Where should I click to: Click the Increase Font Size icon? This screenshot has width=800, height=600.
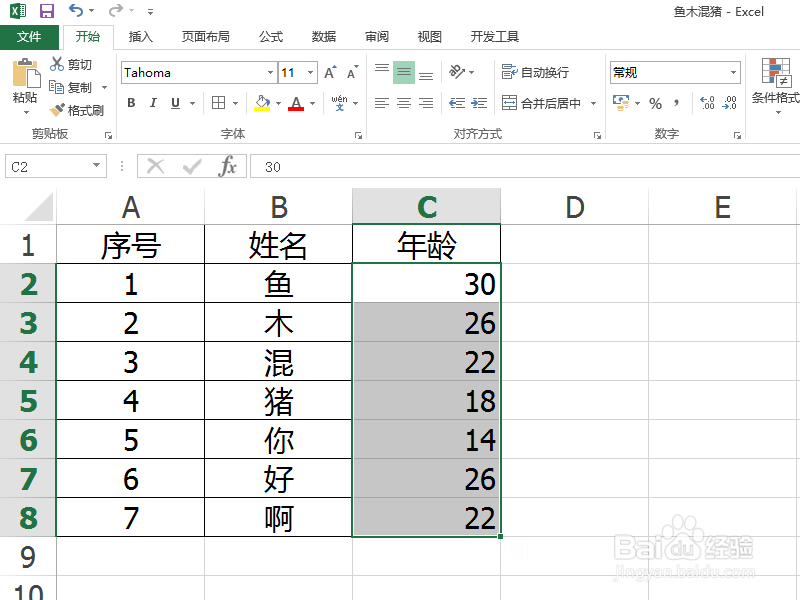331,71
